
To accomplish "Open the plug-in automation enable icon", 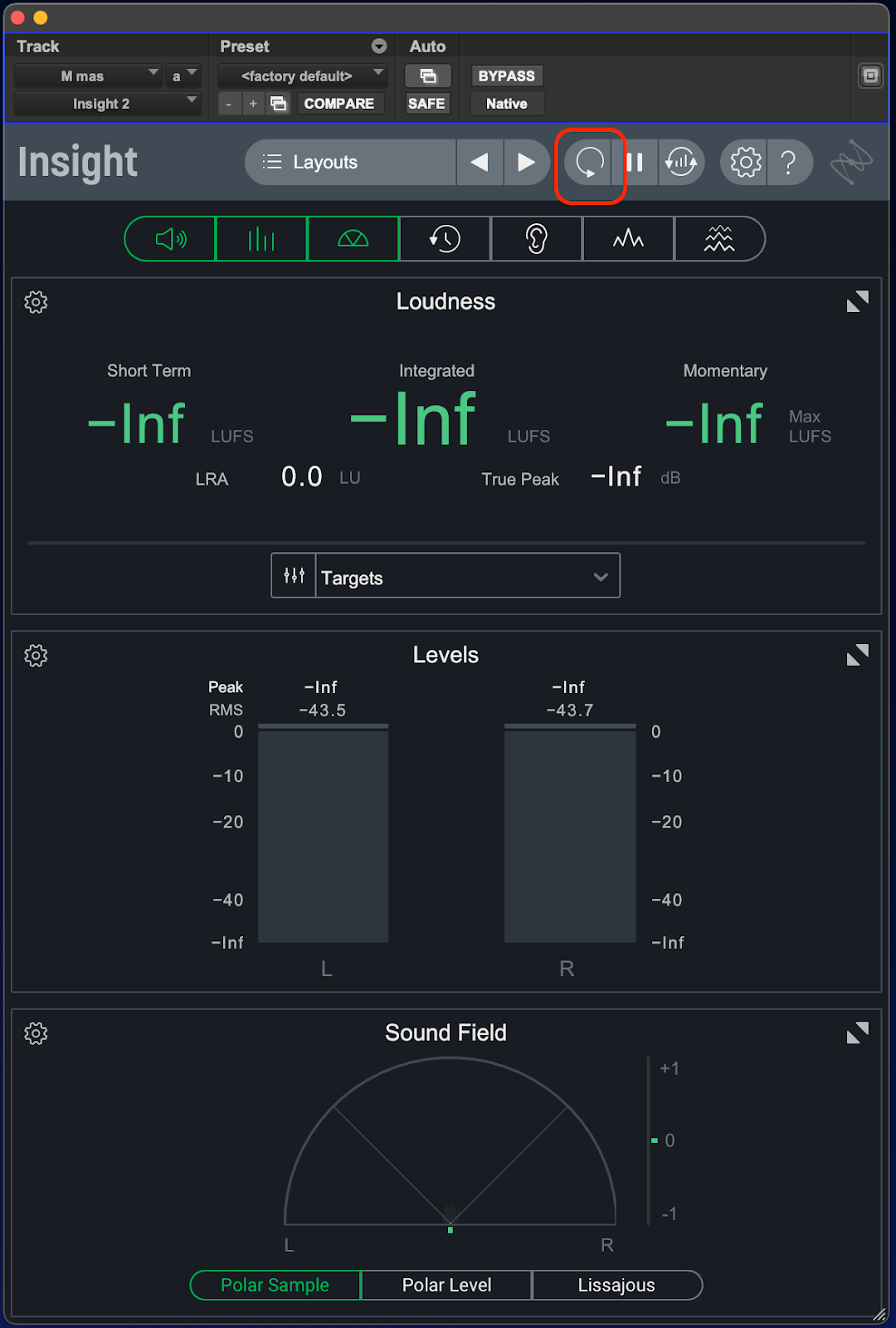I will pyautogui.click(x=428, y=76).
